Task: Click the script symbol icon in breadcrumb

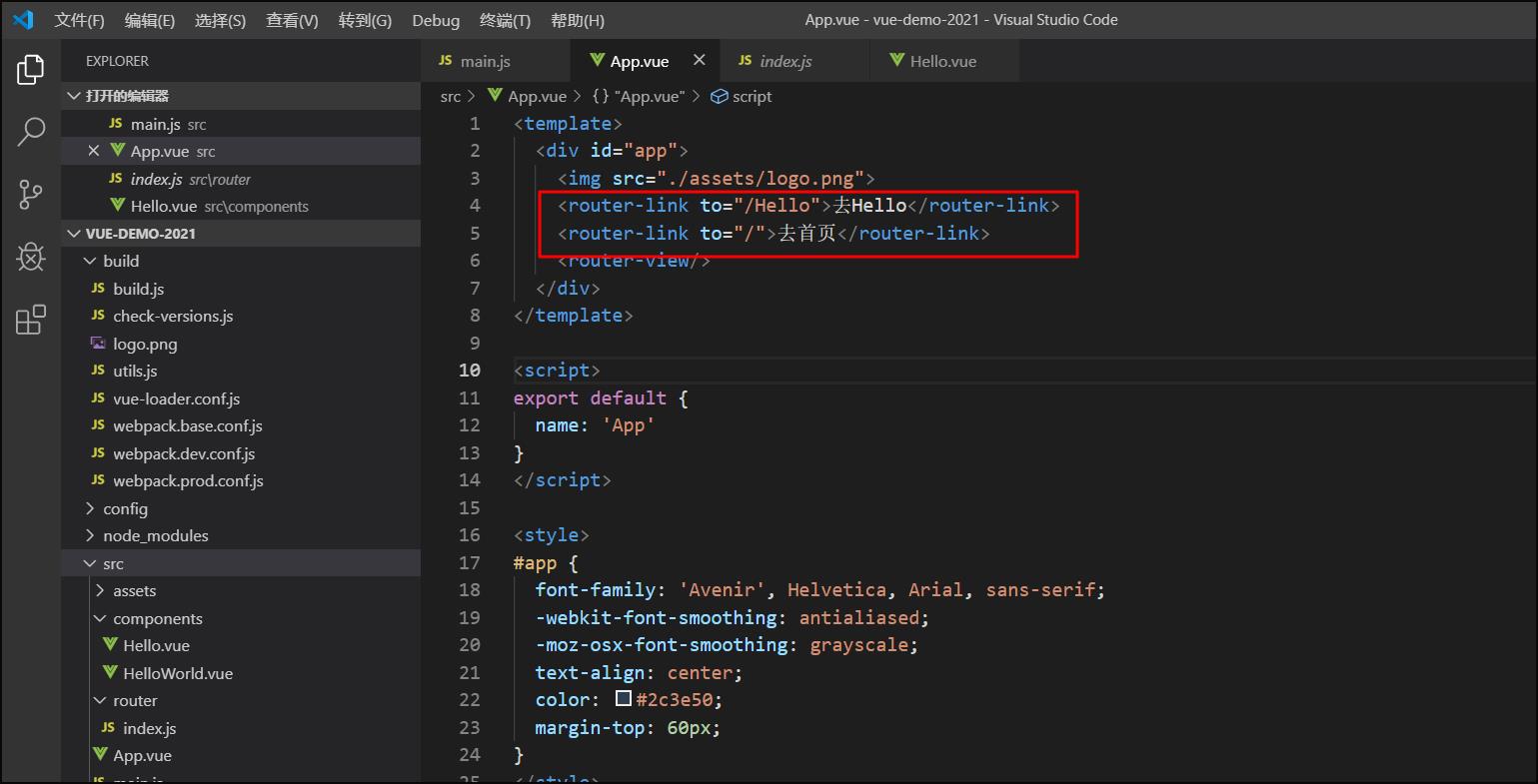Action: click(x=719, y=97)
